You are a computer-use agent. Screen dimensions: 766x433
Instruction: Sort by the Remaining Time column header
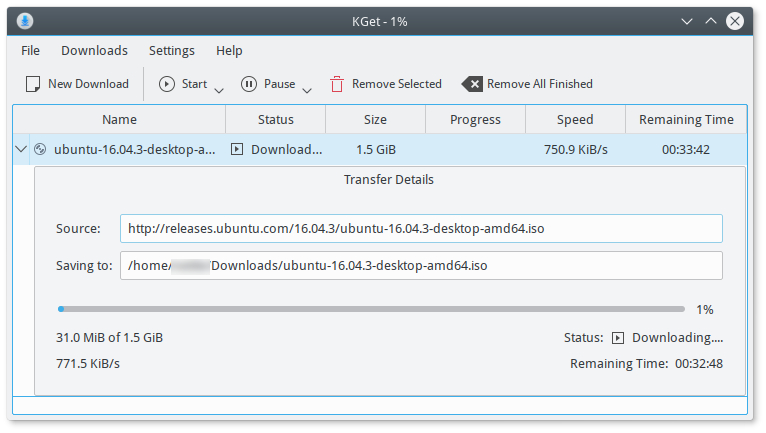tap(685, 120)
